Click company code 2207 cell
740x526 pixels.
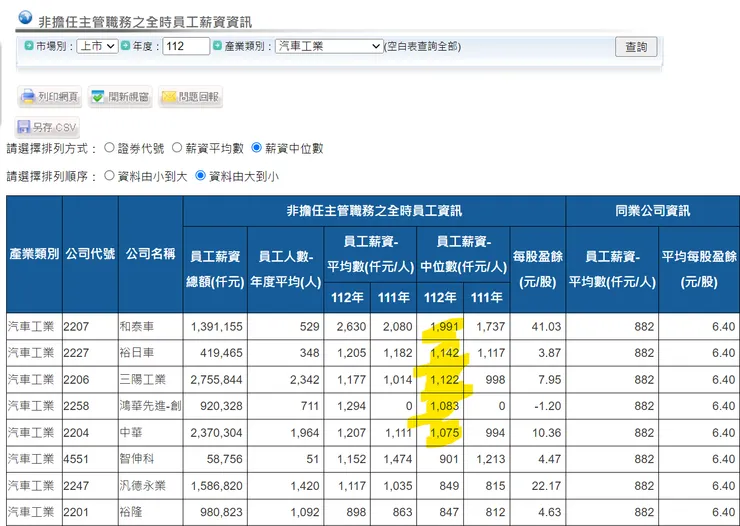pos(90,326)
